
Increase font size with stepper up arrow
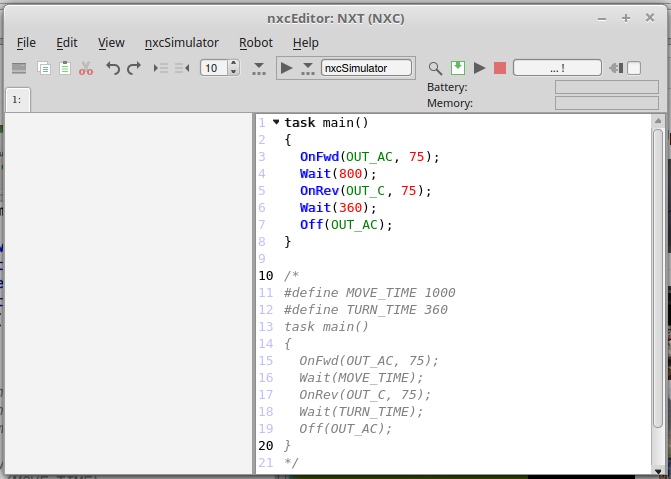pos(233,64)
